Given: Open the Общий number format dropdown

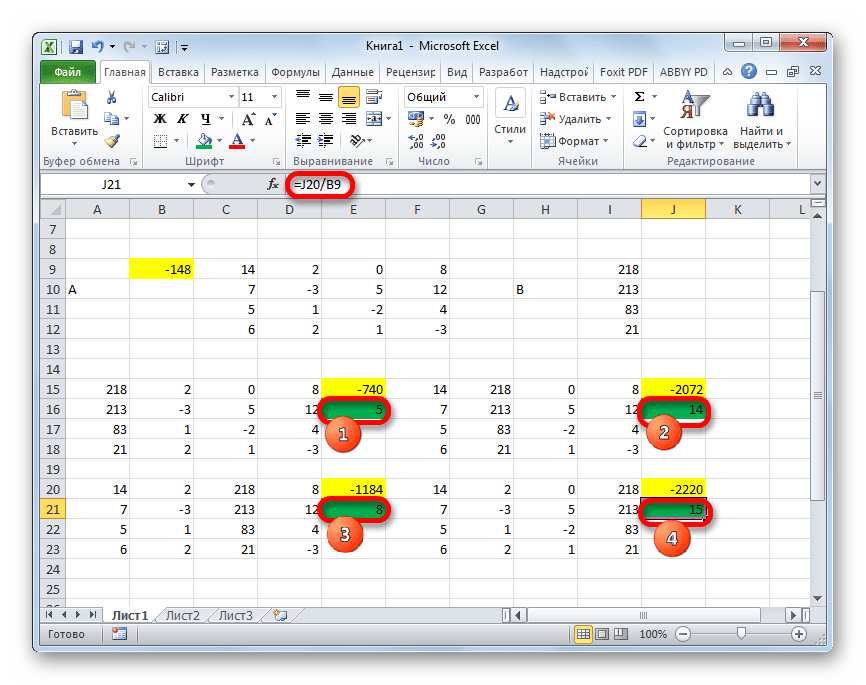Looking at the screenshot, I should point(476,97).
